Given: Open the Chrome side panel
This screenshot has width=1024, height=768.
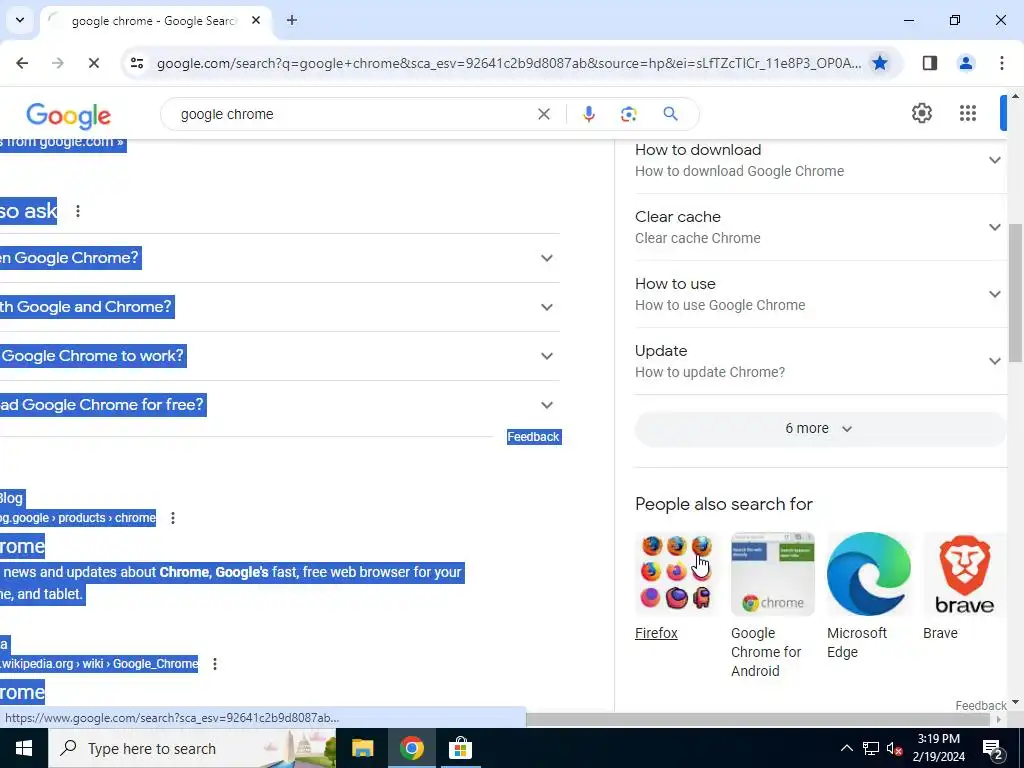Looking at the screenshot, I should (x=929, y=63).
